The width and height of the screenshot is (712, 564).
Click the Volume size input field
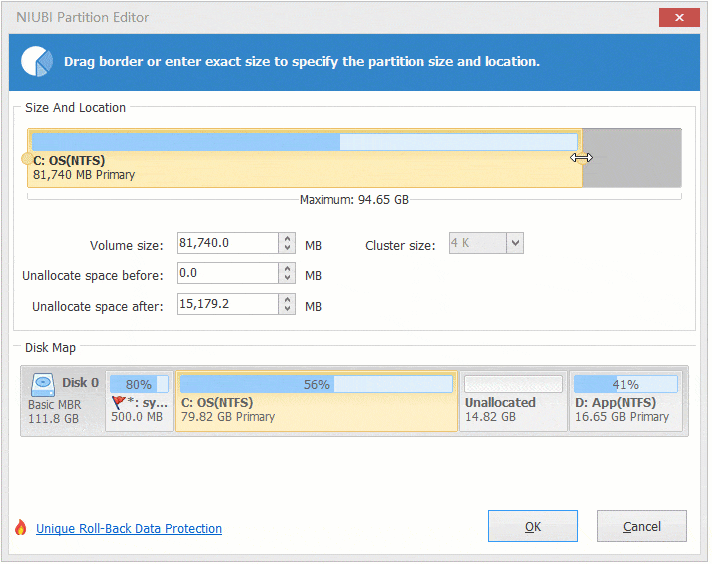tap(228, 243)
